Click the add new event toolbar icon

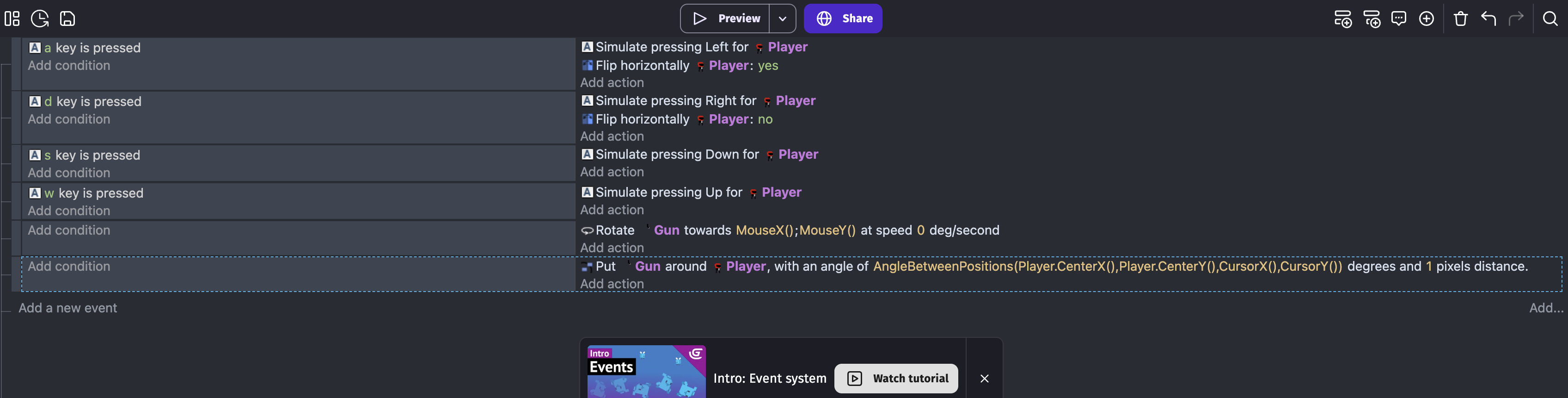pos(1343,19)
